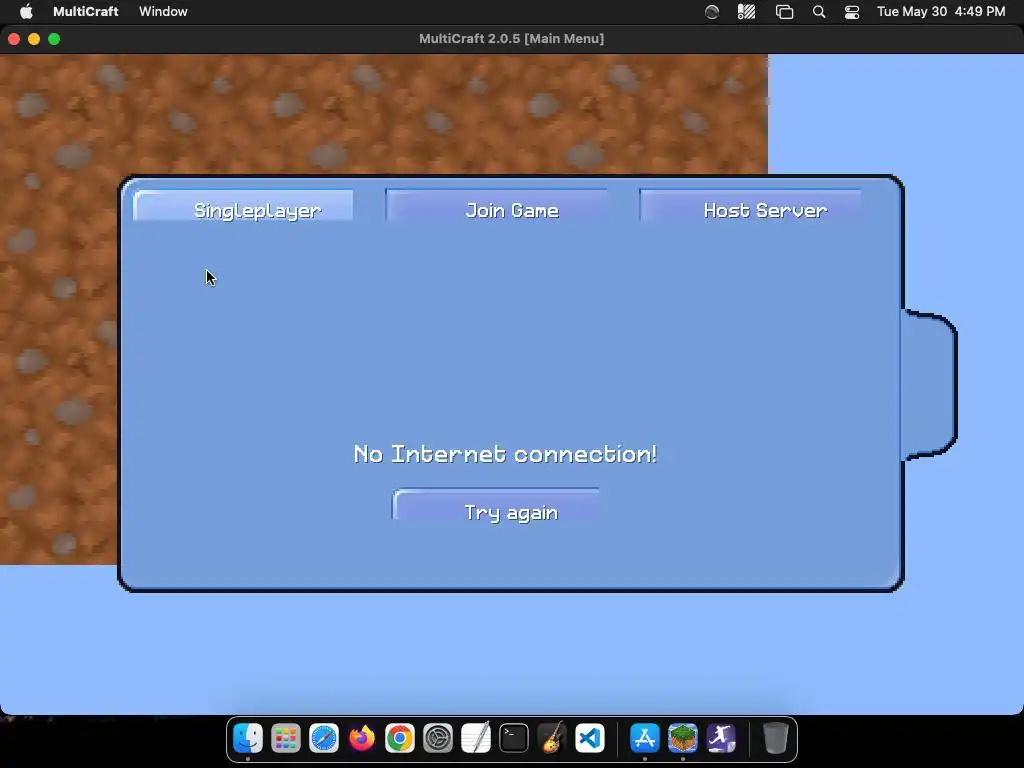1024x768 pixels.
Task: Open the Apple menu
Action: click(26, 11)
